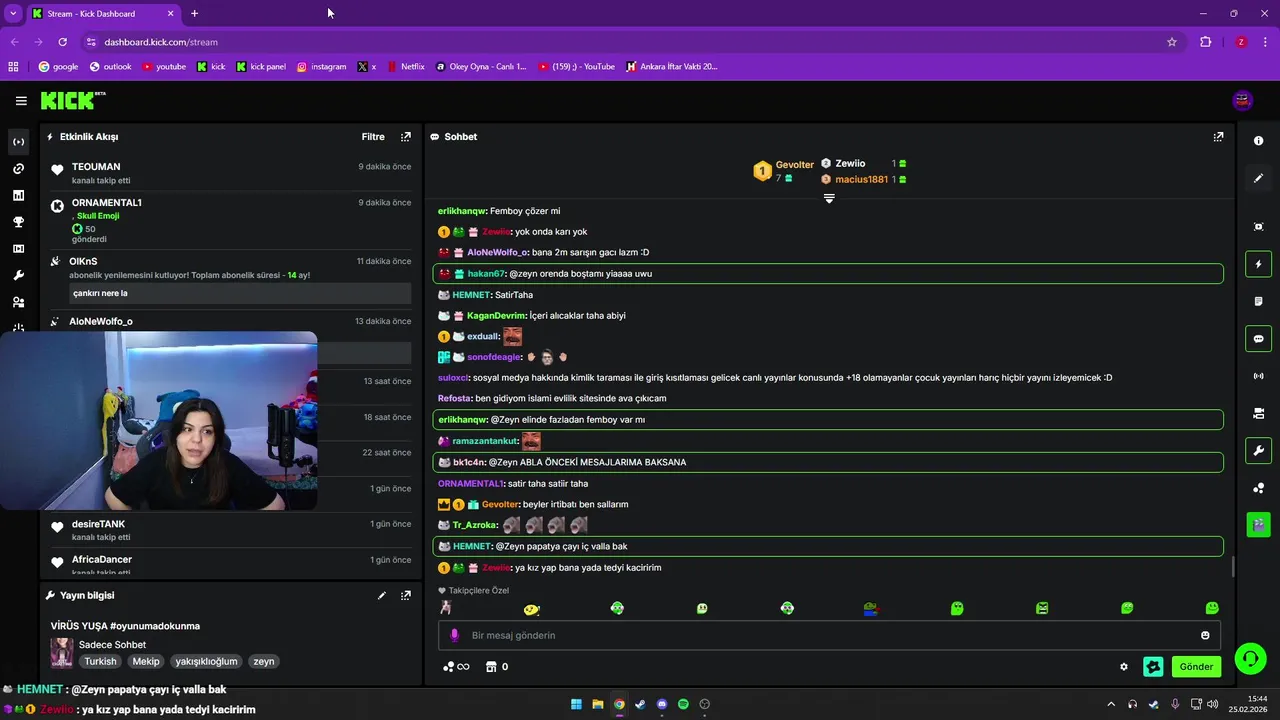
Task: Toggle the server rack icon in the right toolbar
Action: click(x=1258, y=413)
